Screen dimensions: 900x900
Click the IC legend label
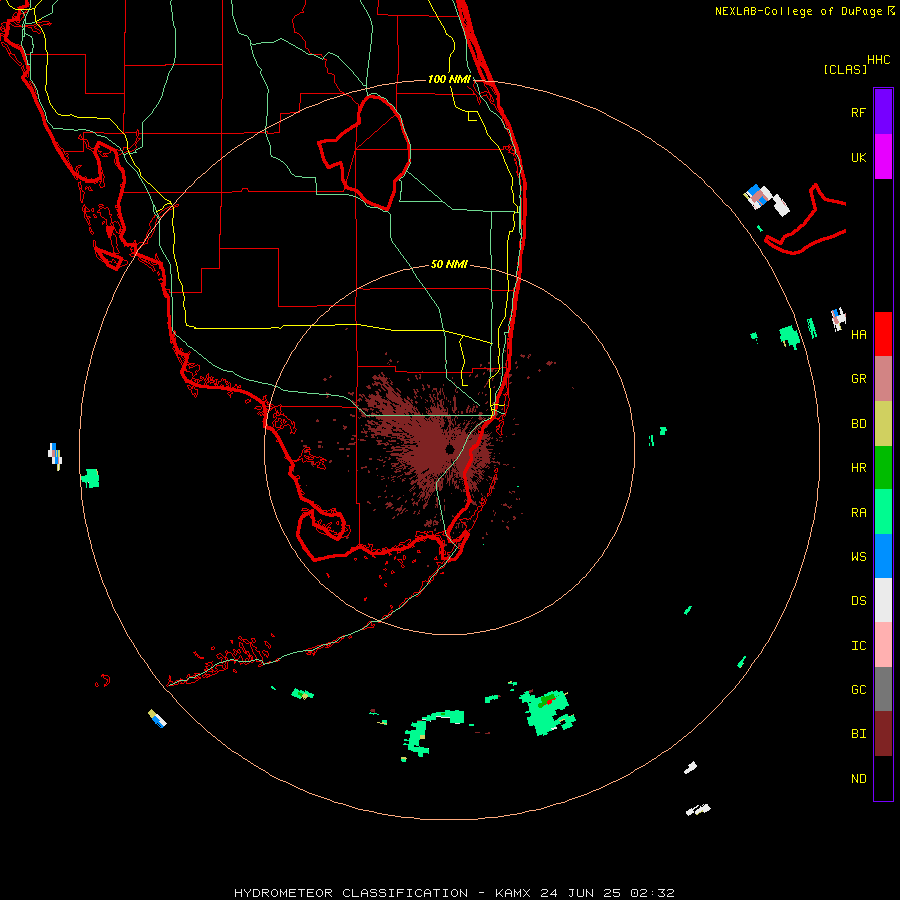coord(858,646)
